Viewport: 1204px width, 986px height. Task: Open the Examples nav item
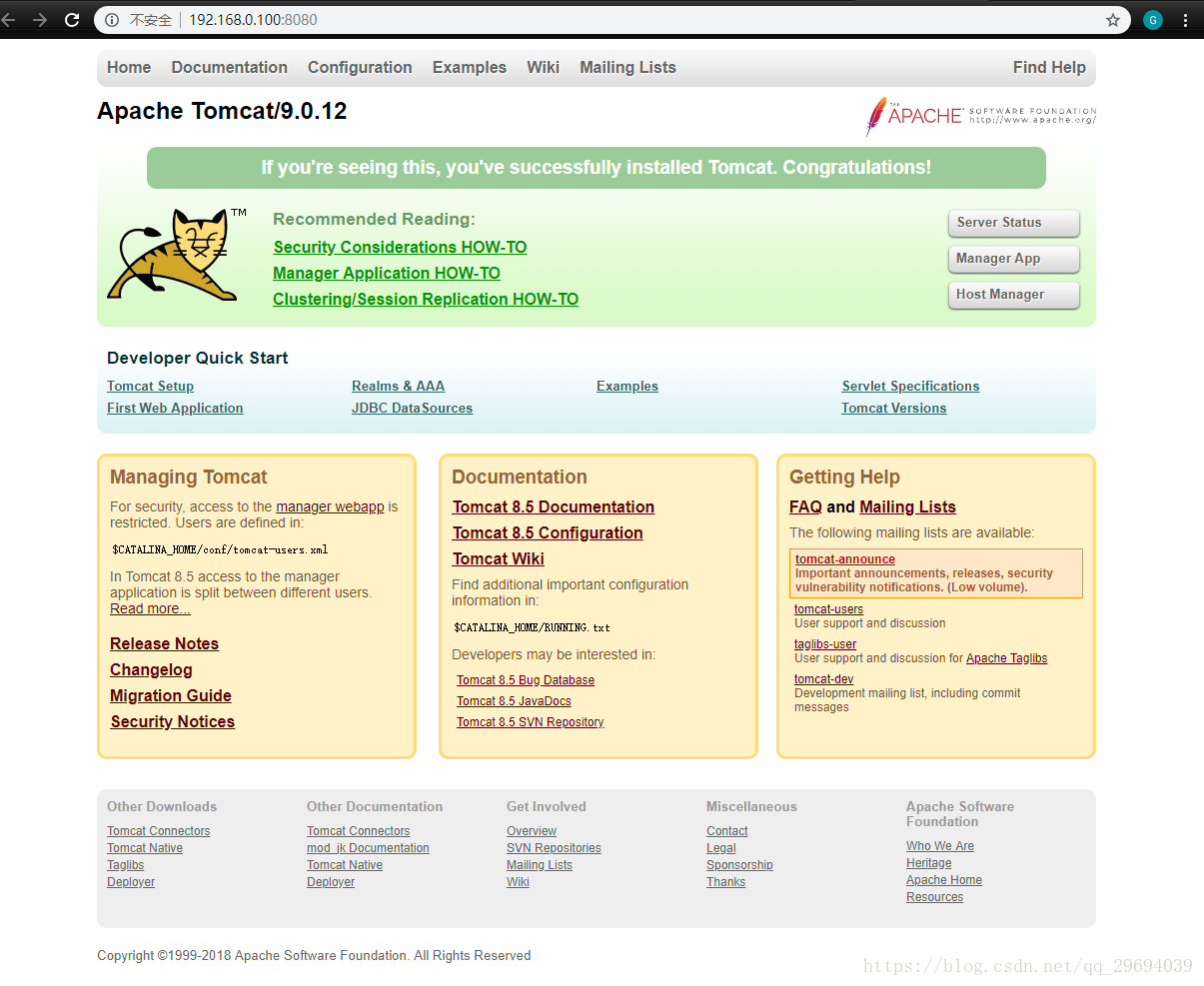click(470, 68)
